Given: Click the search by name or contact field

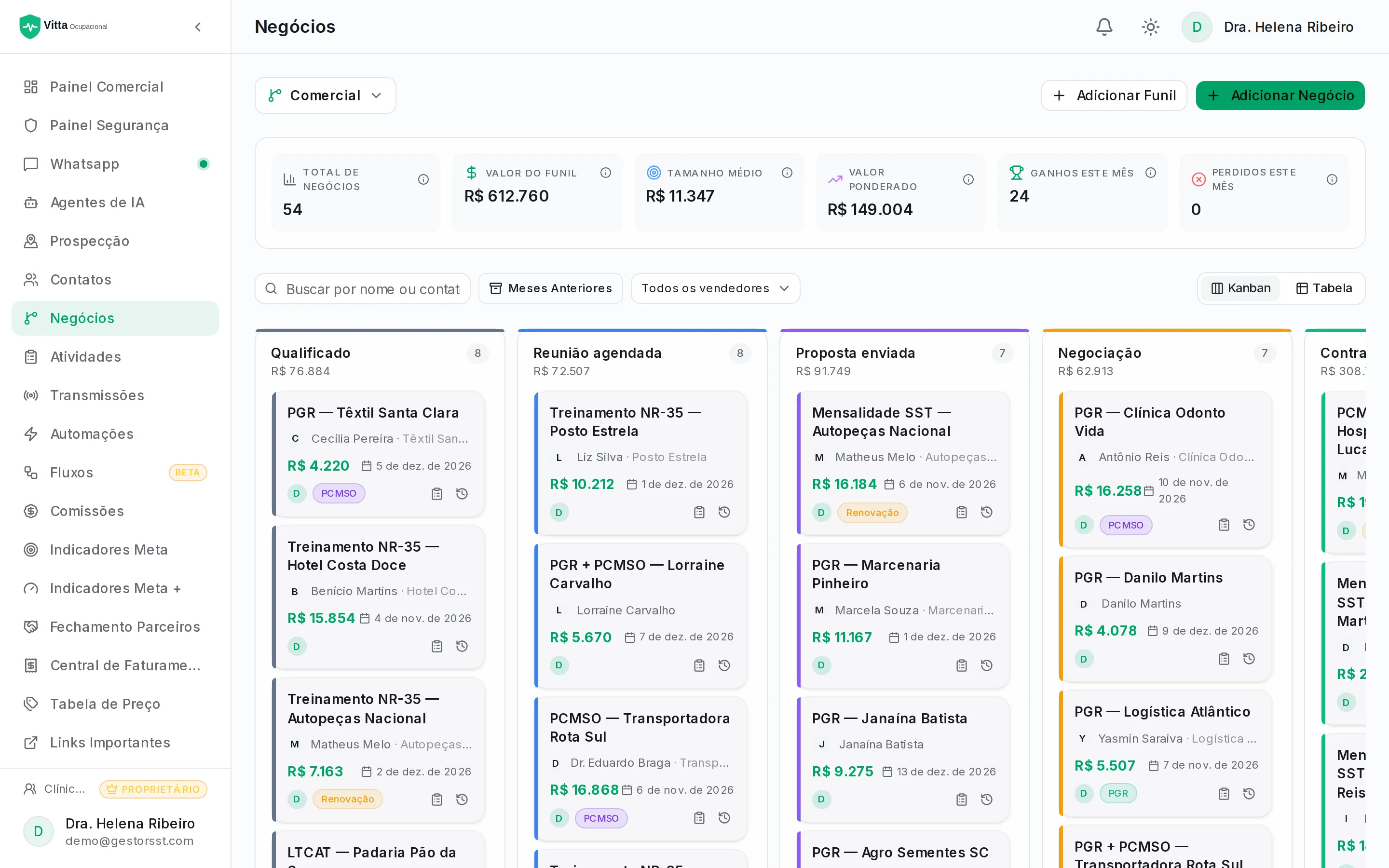Looking at the screenshot, I should [363, 288].
